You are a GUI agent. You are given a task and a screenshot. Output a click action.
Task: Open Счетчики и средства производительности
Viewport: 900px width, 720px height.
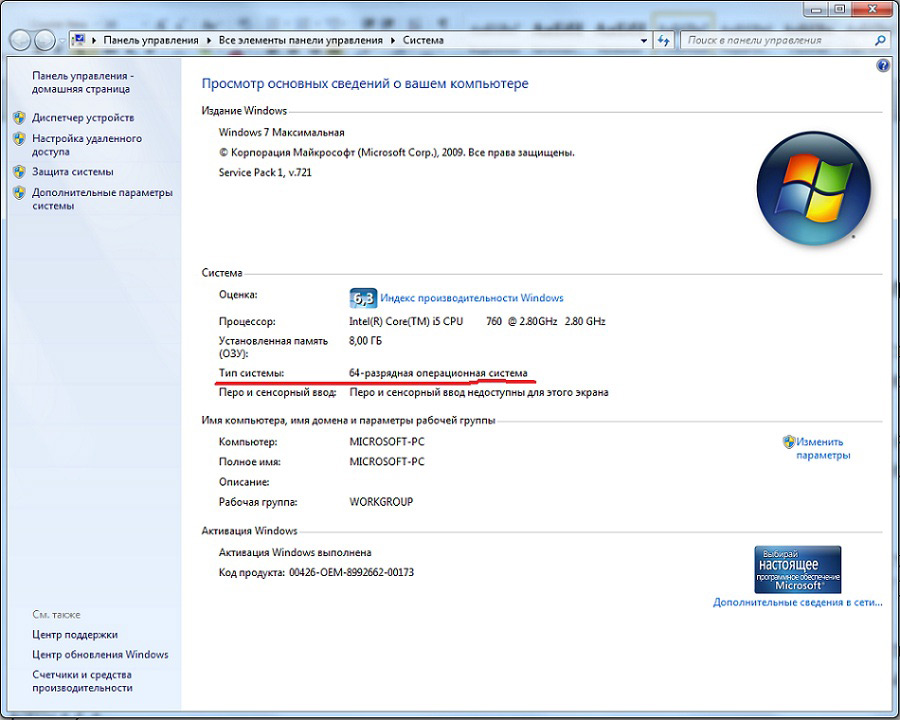click(x=82, y=681)
